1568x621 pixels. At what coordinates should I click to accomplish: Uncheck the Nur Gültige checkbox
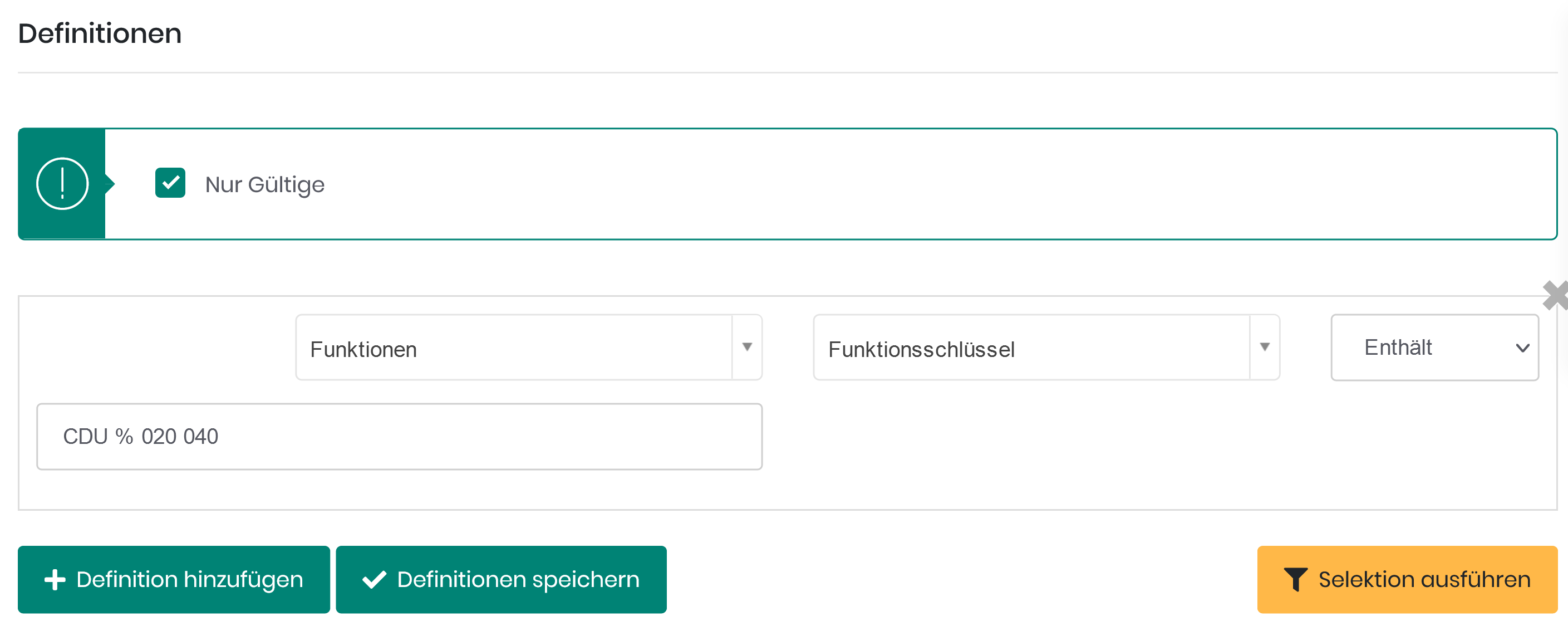pos(170,183)
